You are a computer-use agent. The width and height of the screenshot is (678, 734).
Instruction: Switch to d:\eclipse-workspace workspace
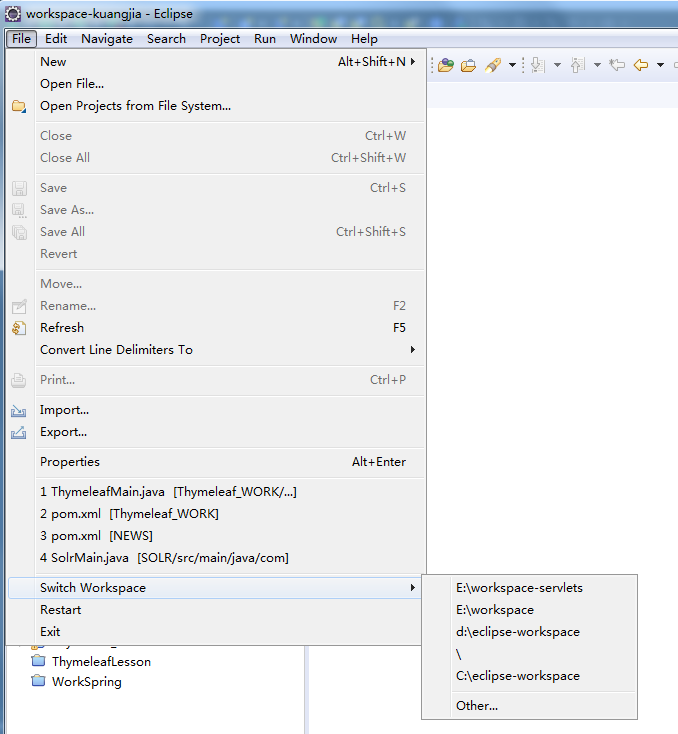tap(530, 632)
